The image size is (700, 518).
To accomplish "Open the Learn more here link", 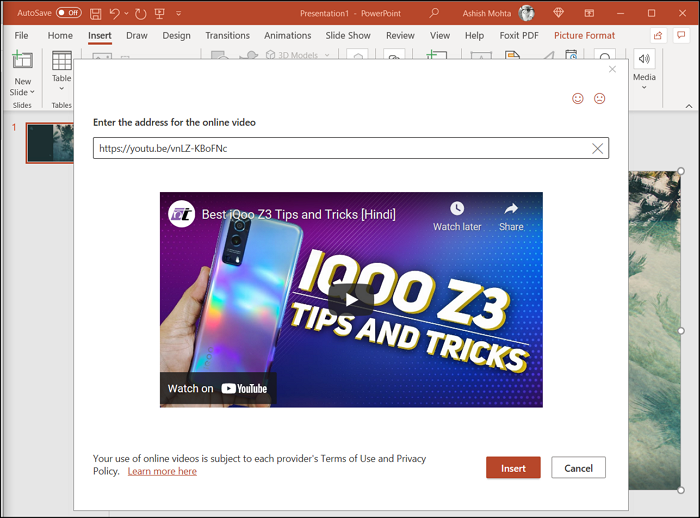I will coord(162,471).
